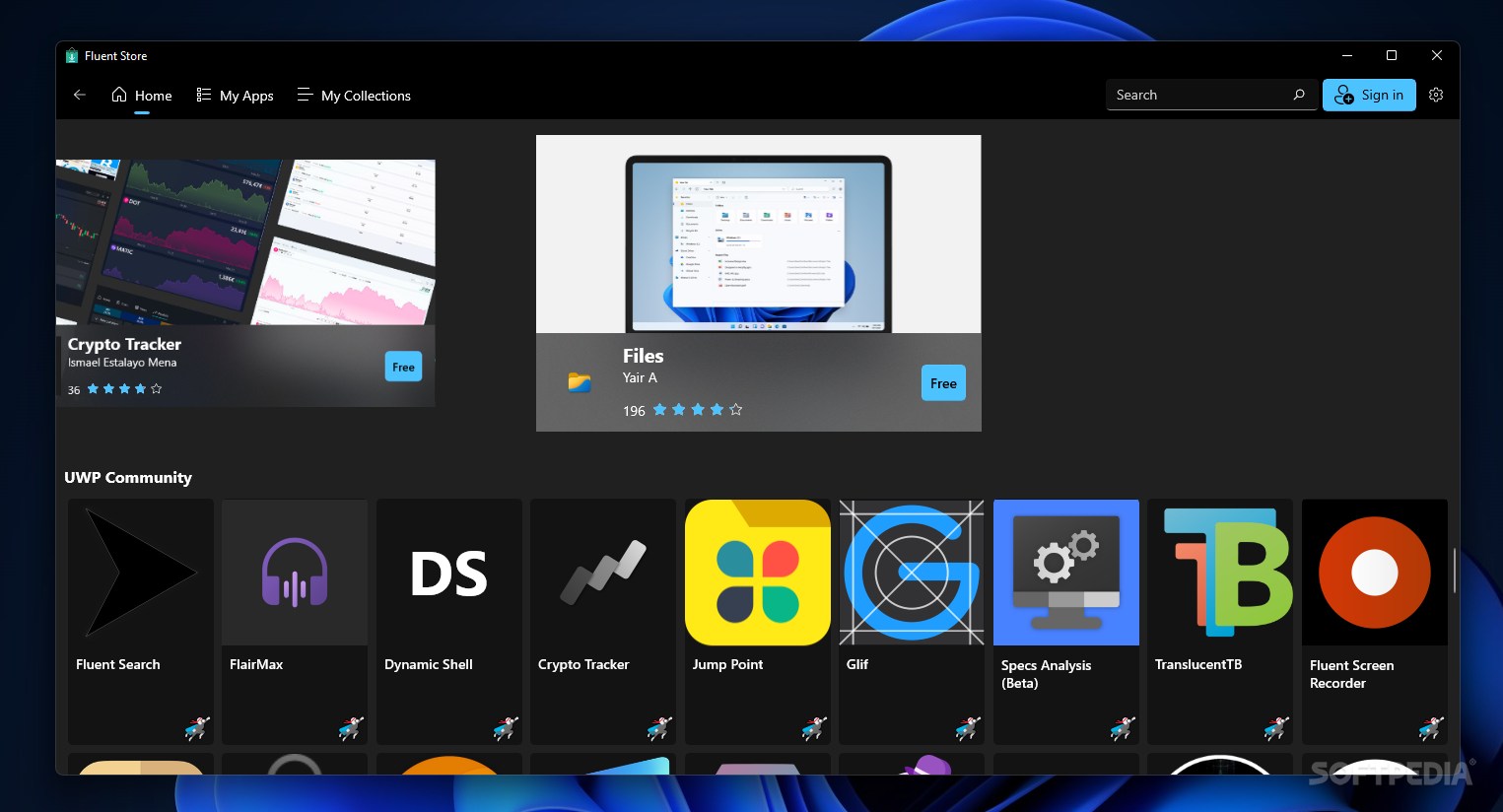
Task: Click the Fluent Search title text
Action: 117,664
